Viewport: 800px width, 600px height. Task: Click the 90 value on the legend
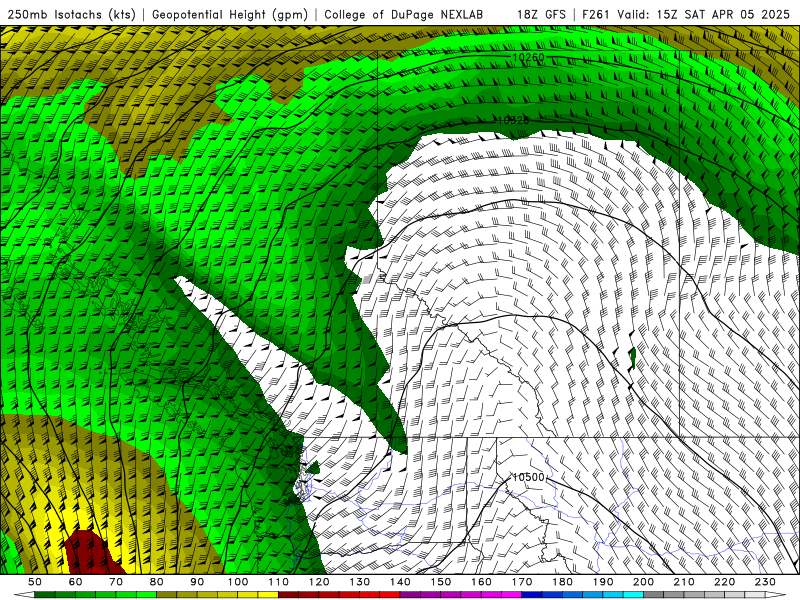tap(197, 582)
